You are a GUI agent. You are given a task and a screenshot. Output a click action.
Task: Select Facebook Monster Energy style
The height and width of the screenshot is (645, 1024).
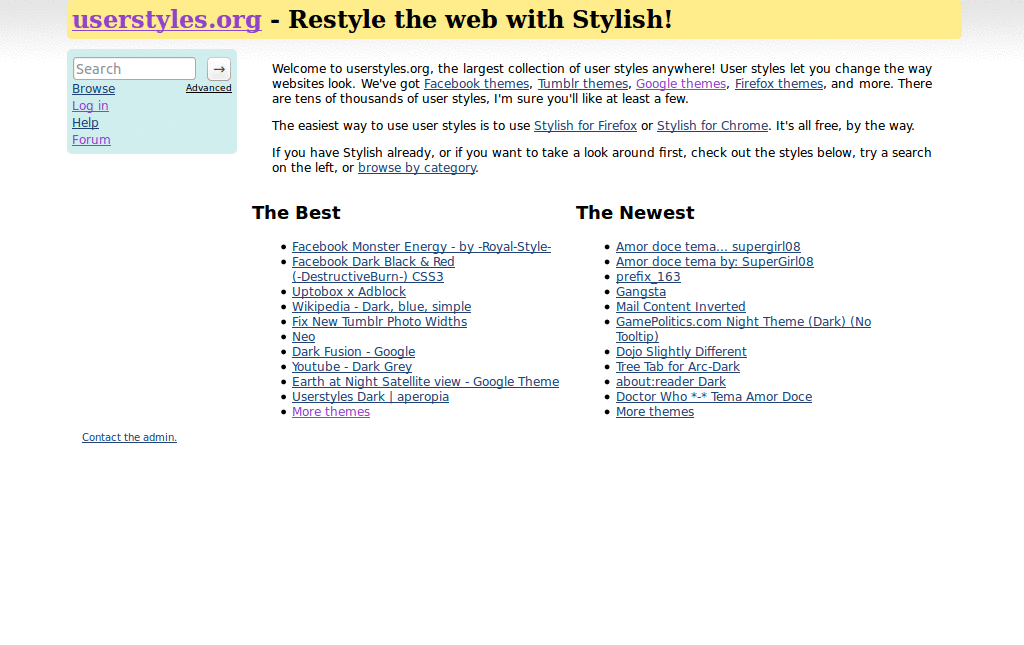[421, 246]
